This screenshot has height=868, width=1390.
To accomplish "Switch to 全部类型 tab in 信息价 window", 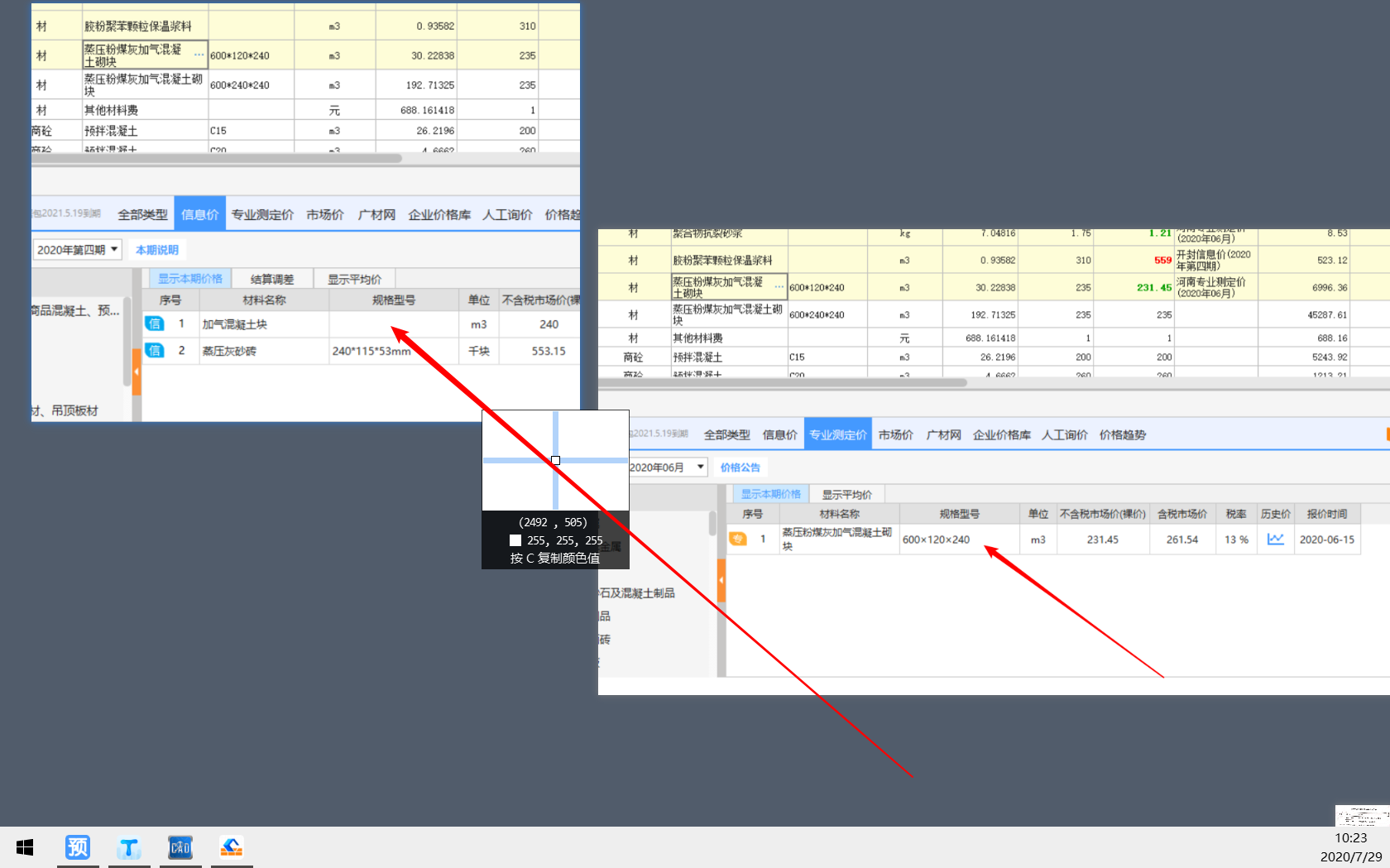I will click(142, 215).
